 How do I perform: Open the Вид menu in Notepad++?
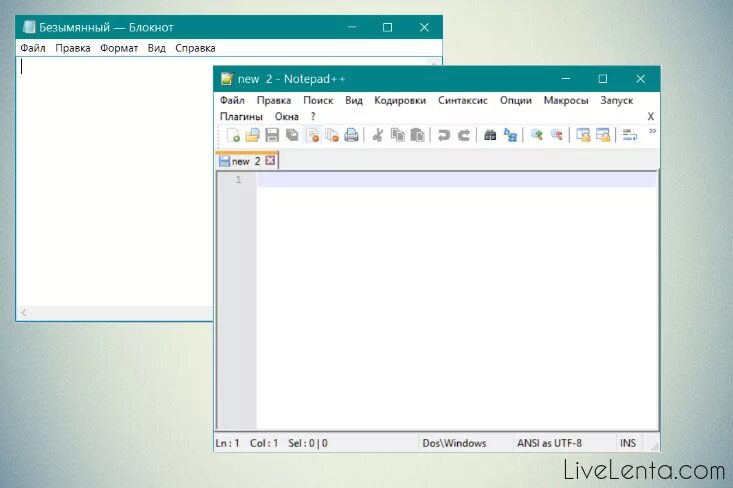354,100
